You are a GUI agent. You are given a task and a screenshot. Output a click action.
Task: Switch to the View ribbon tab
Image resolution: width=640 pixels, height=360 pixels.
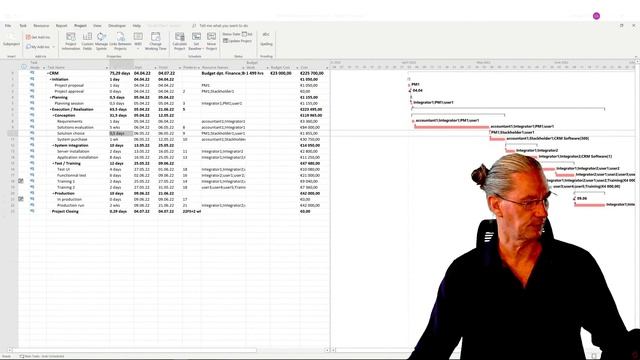click(97, 25)
